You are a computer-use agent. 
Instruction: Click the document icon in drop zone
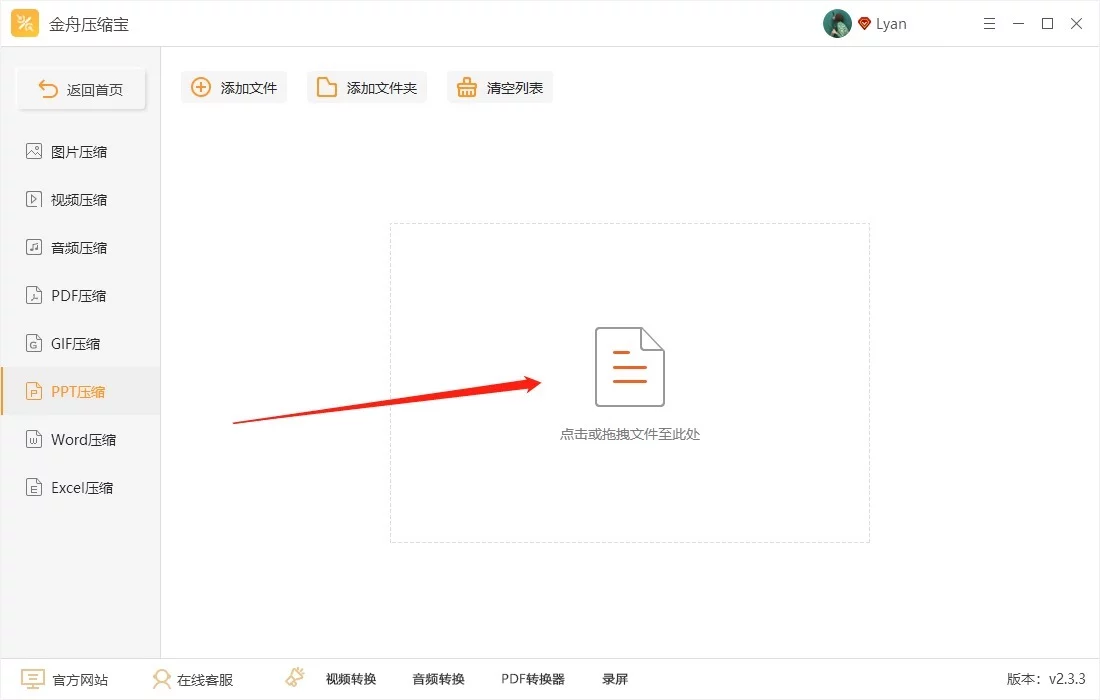[x=629, y=367]
